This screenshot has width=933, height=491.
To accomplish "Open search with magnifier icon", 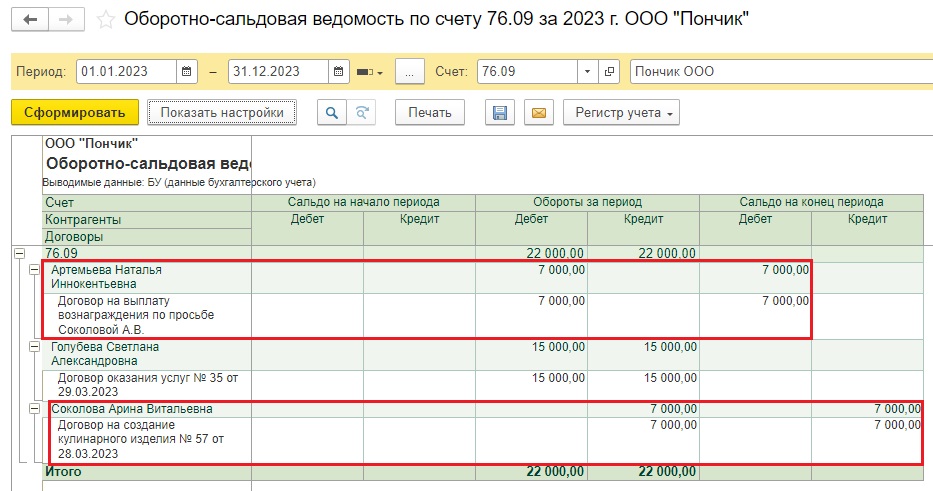I will [331, 112].
